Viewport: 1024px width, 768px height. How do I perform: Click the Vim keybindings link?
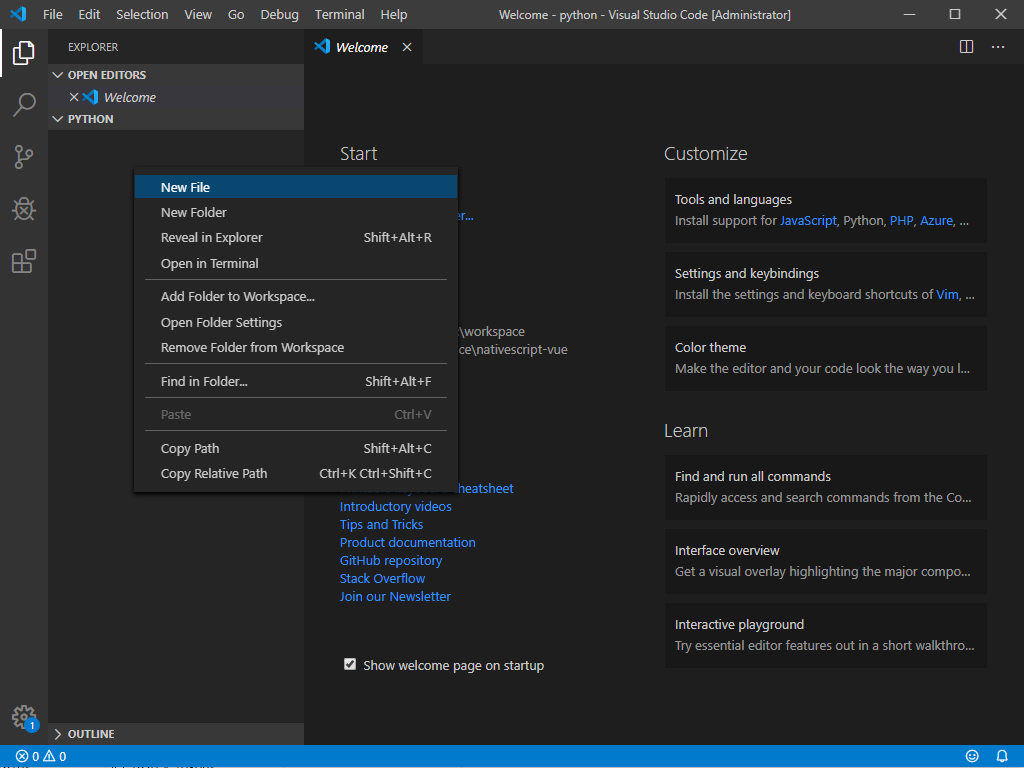(948, 295)
